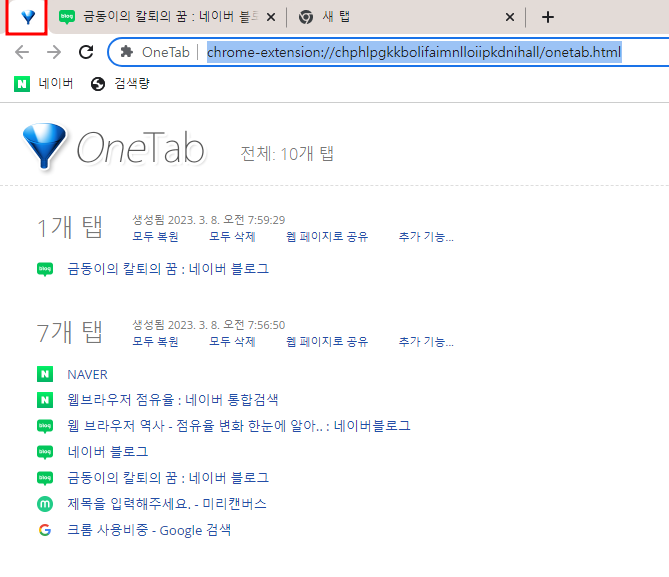Open 금동이의 칼퇴의 꿈 link in 7개 탭 group
Screen dimensions: 669x577
pyautogui.click(x=168, y=478)
